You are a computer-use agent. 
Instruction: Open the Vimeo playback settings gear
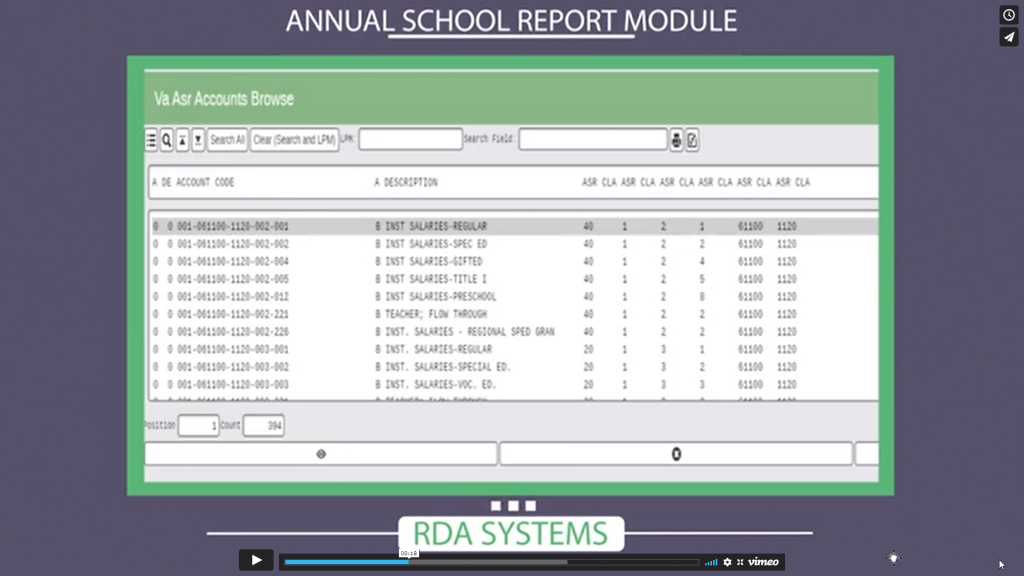tap(728, 561)
